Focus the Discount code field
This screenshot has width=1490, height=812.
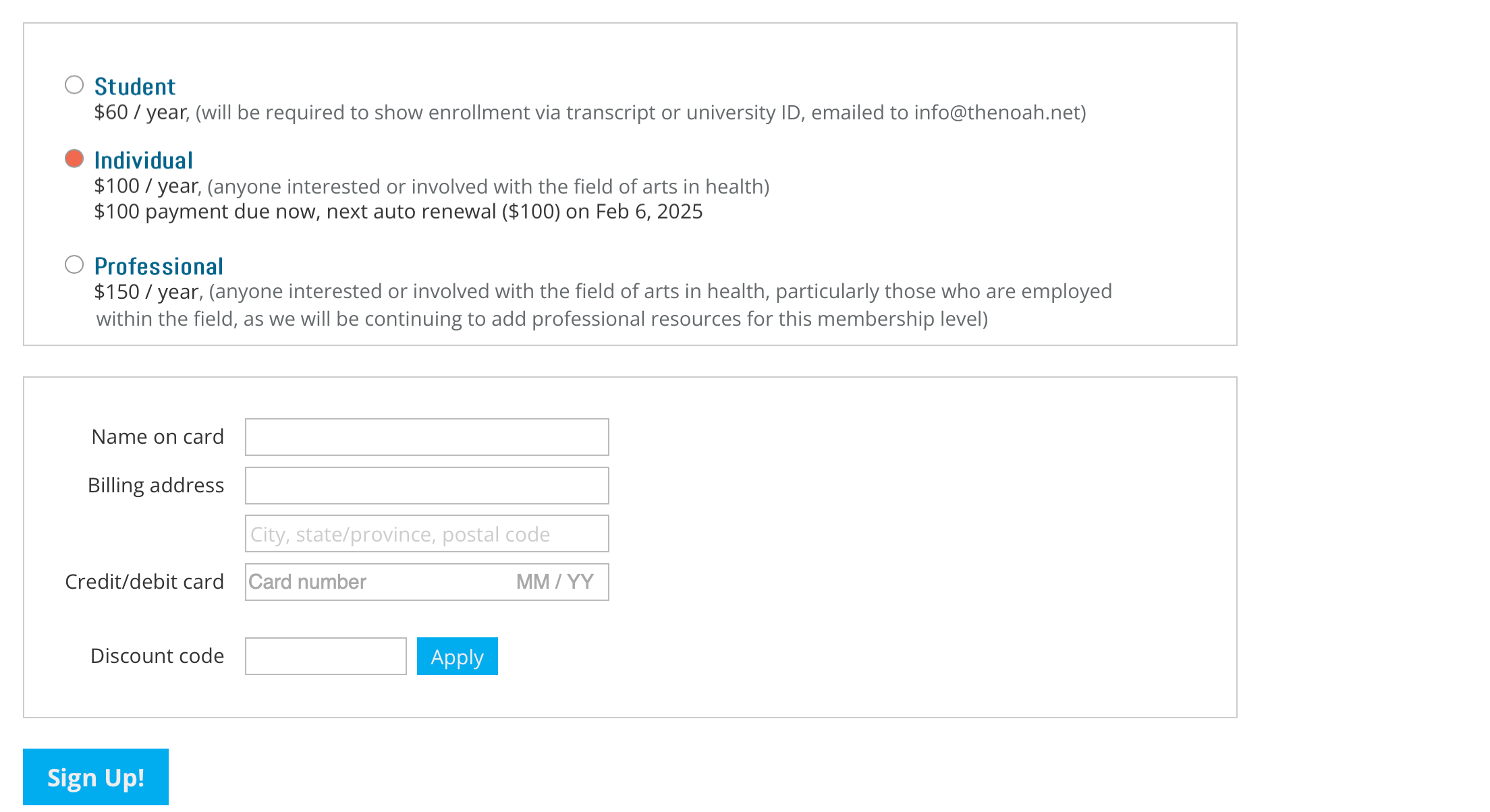coord(326,656)
